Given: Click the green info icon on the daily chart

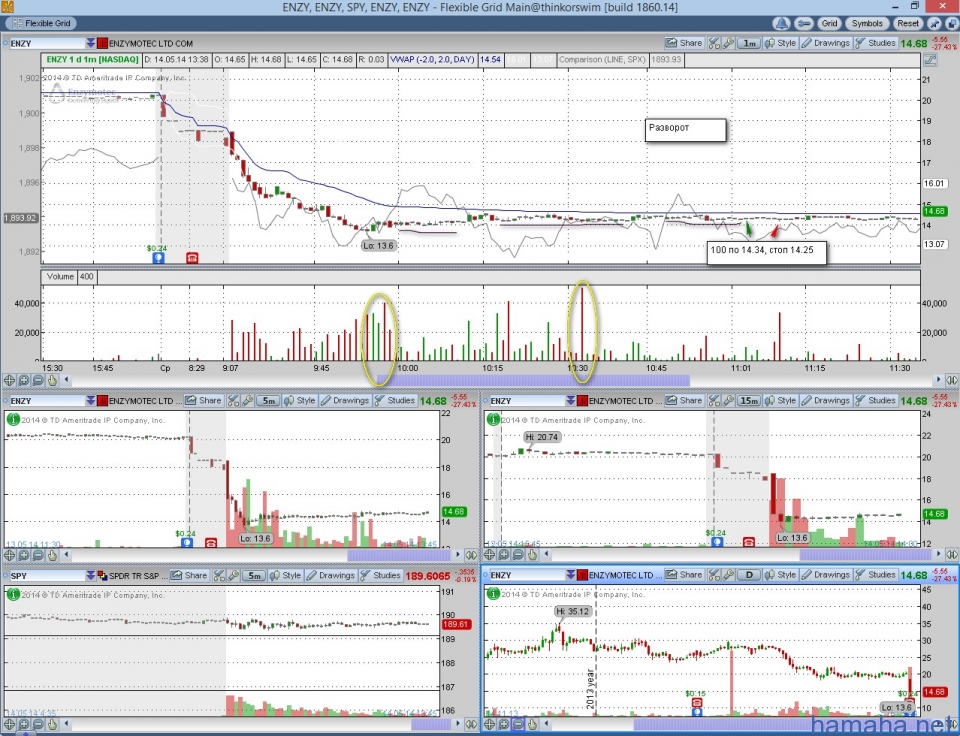Looking at the screenshot, I should (493, 594).
